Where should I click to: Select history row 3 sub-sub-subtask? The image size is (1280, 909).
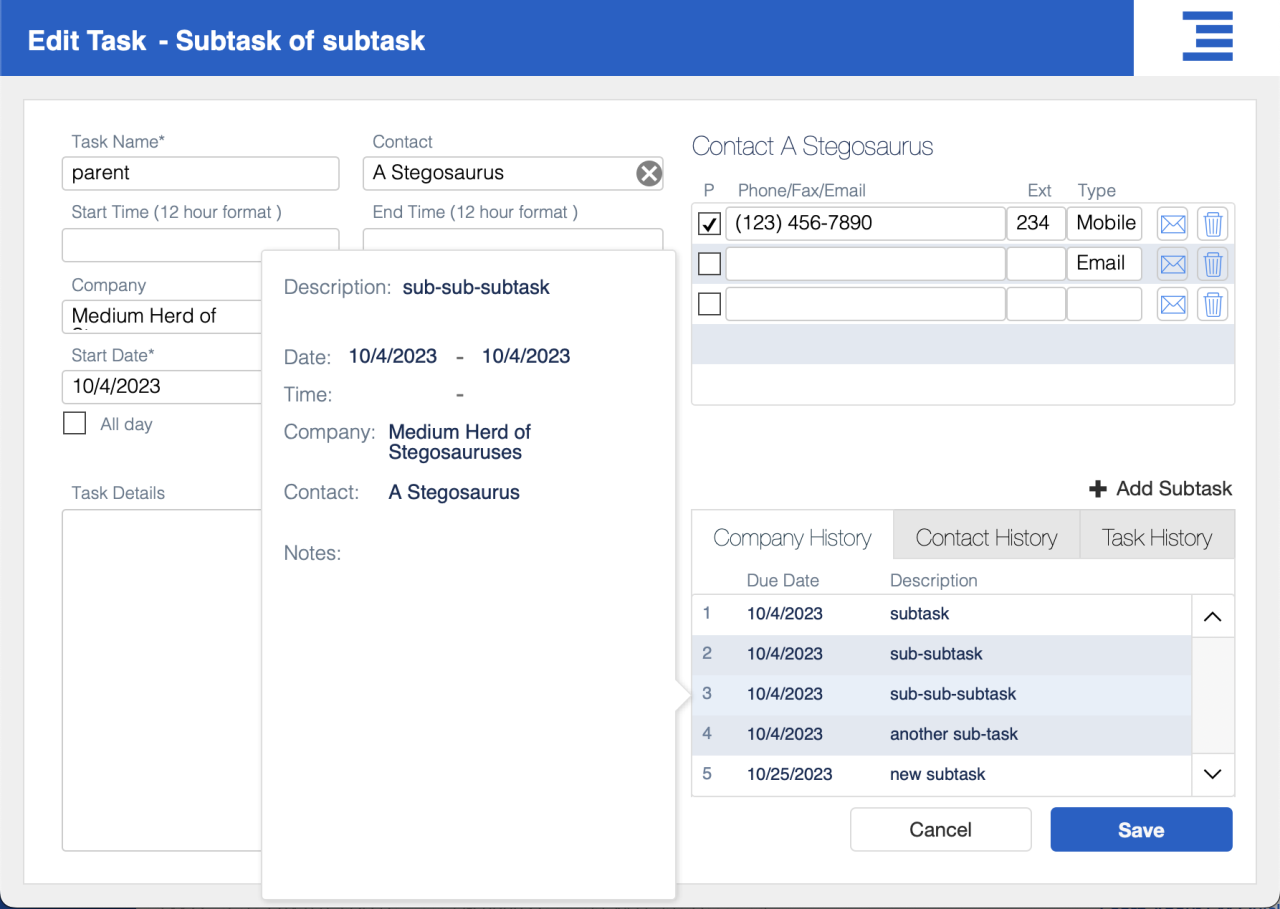941,694
